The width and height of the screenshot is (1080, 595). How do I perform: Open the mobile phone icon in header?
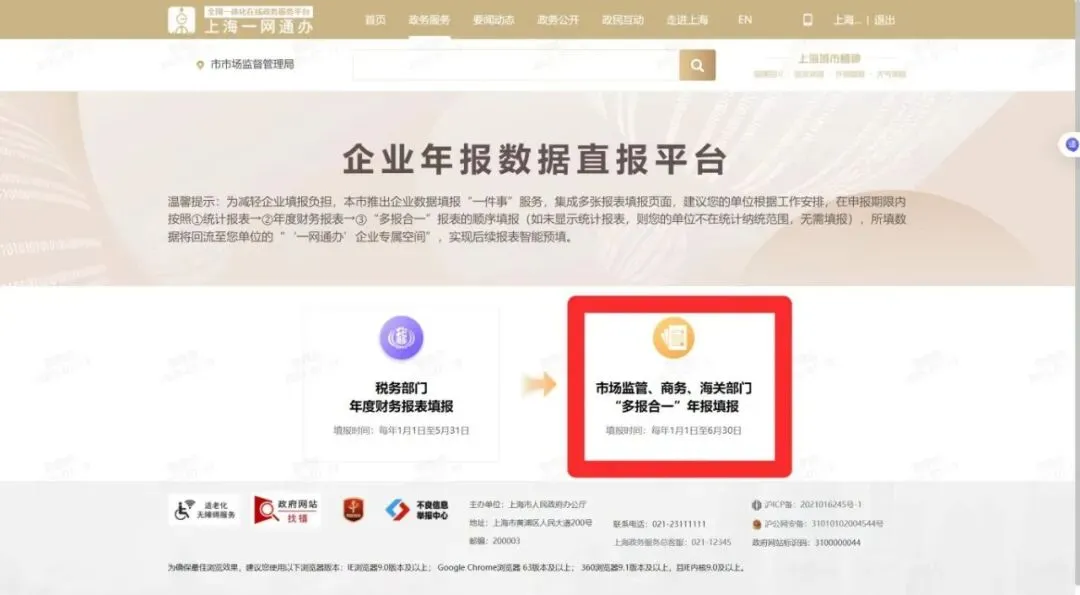click(807, 20)
